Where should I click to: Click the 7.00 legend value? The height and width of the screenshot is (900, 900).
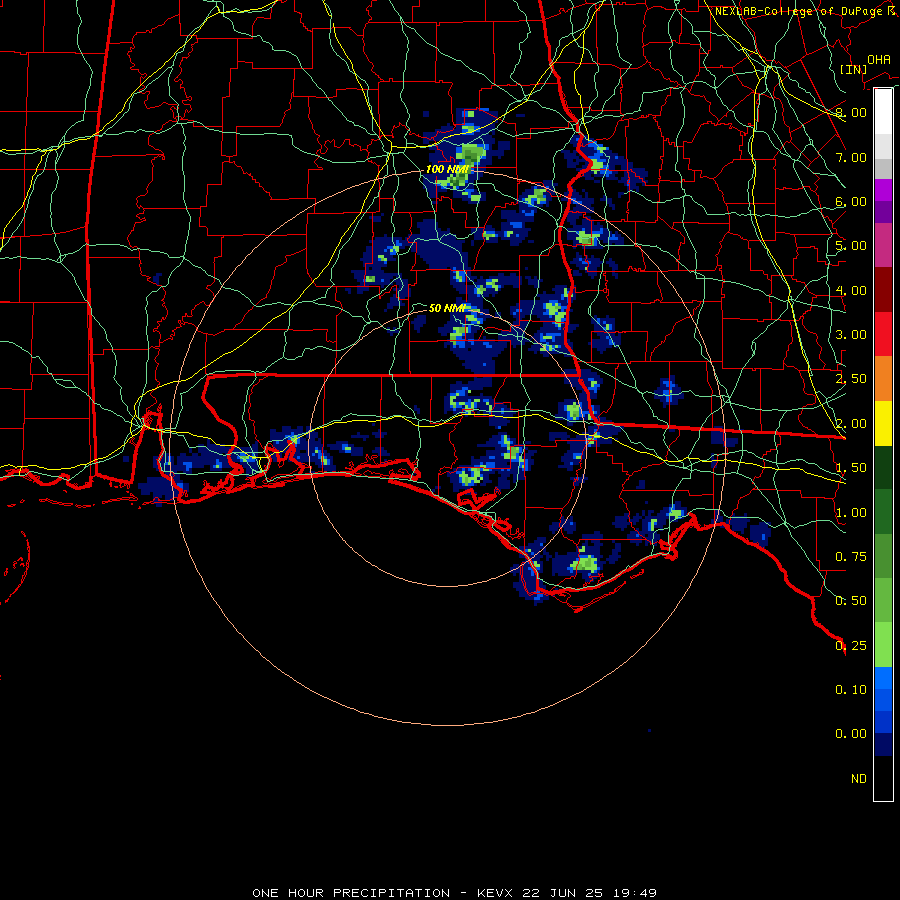pos(851,157)
